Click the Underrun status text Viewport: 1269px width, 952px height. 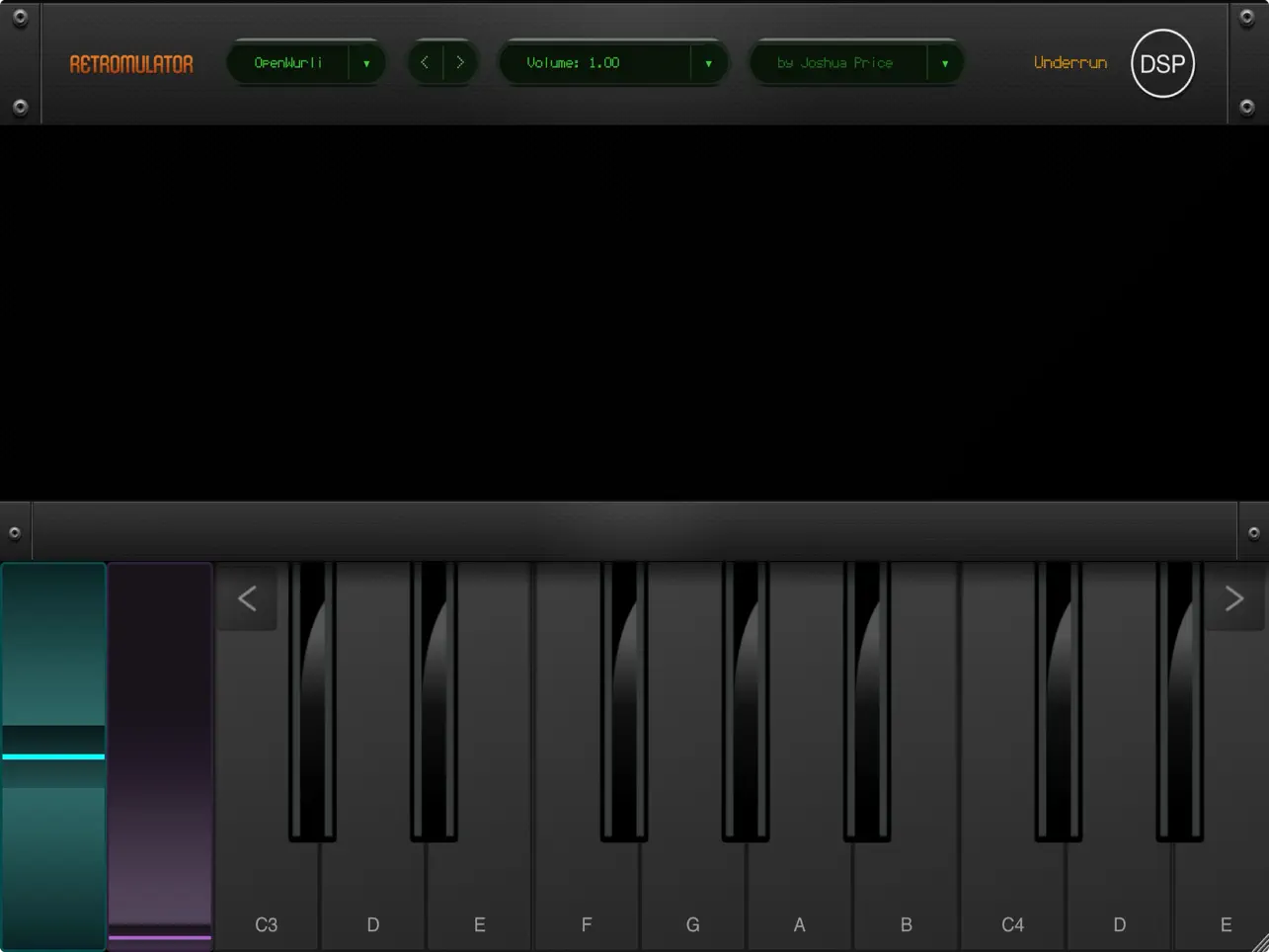point(1071,62)
